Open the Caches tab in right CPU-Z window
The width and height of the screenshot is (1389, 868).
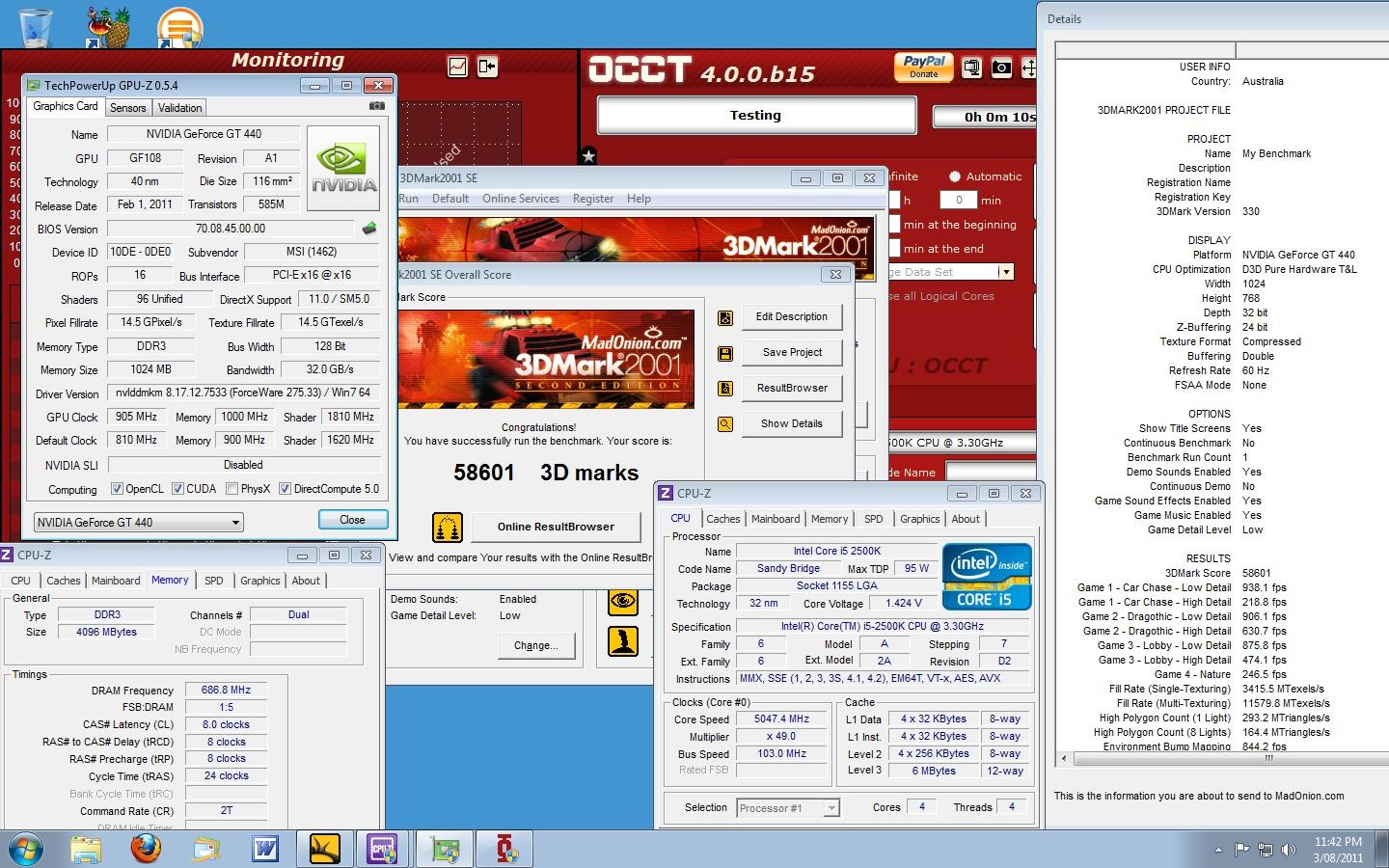(x=723, y=519)
